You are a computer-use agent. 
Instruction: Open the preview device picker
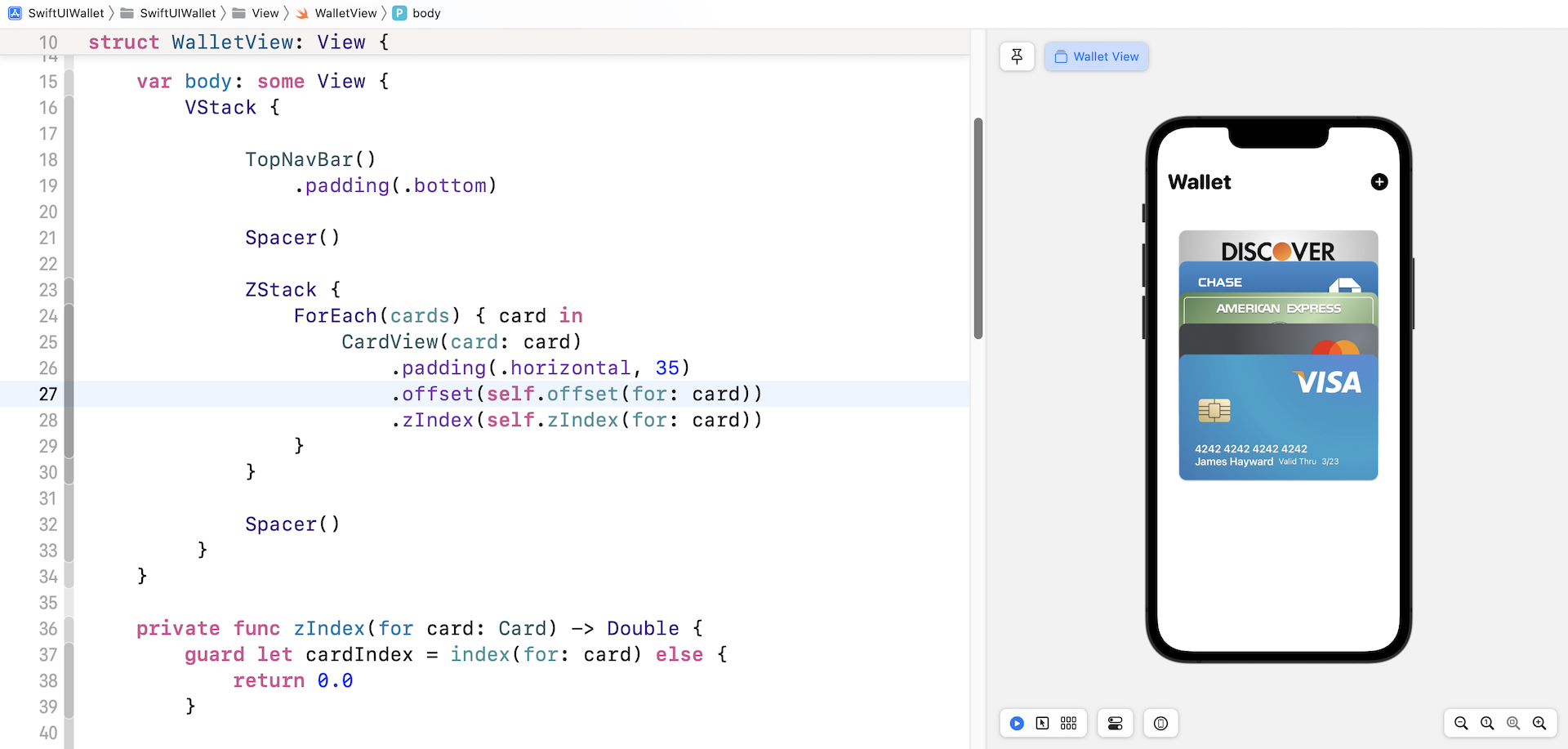[x=1160, y=723]
